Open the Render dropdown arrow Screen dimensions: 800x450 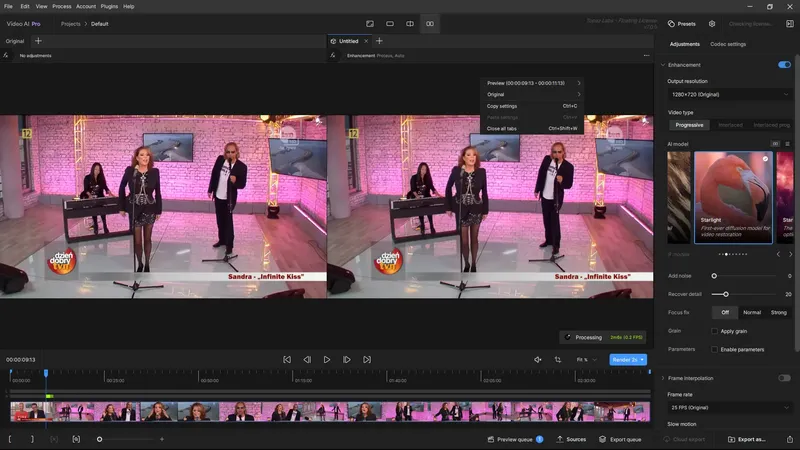[642, 360]
